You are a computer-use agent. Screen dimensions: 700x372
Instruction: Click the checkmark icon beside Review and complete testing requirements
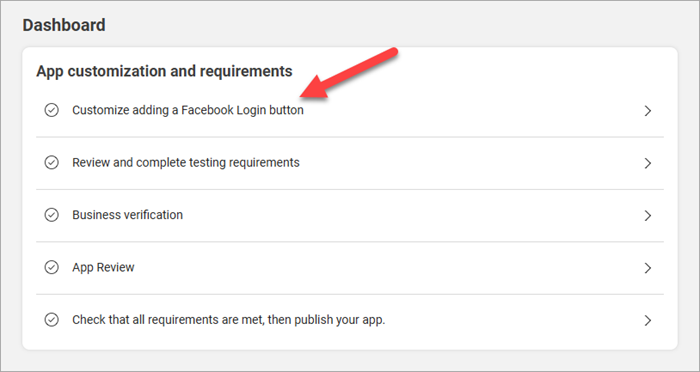51,163
